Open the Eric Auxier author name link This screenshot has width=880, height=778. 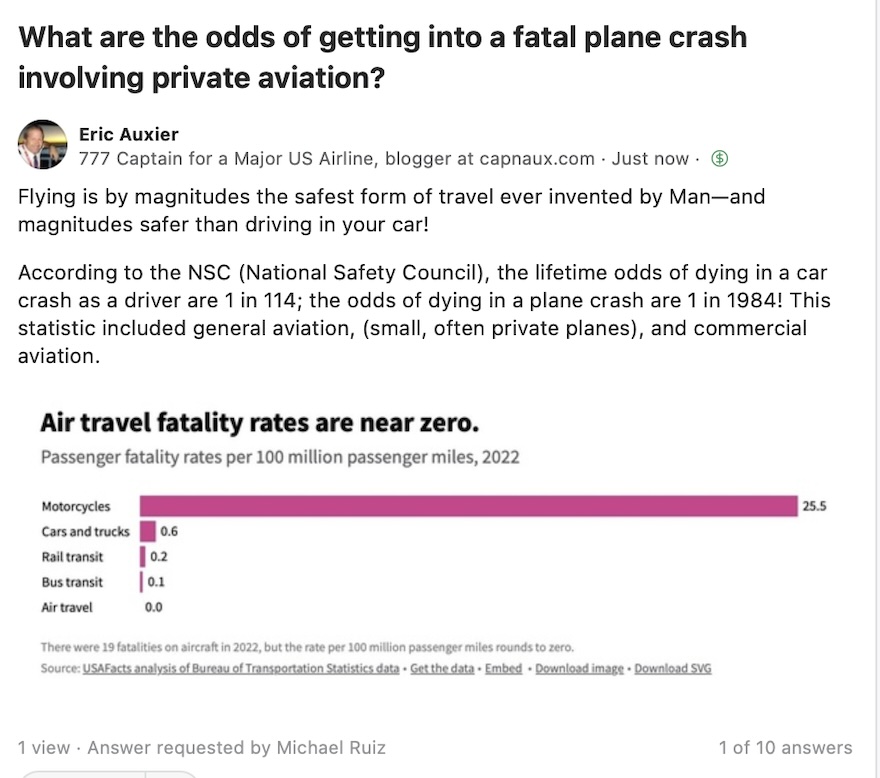click(x=129, y=134)
